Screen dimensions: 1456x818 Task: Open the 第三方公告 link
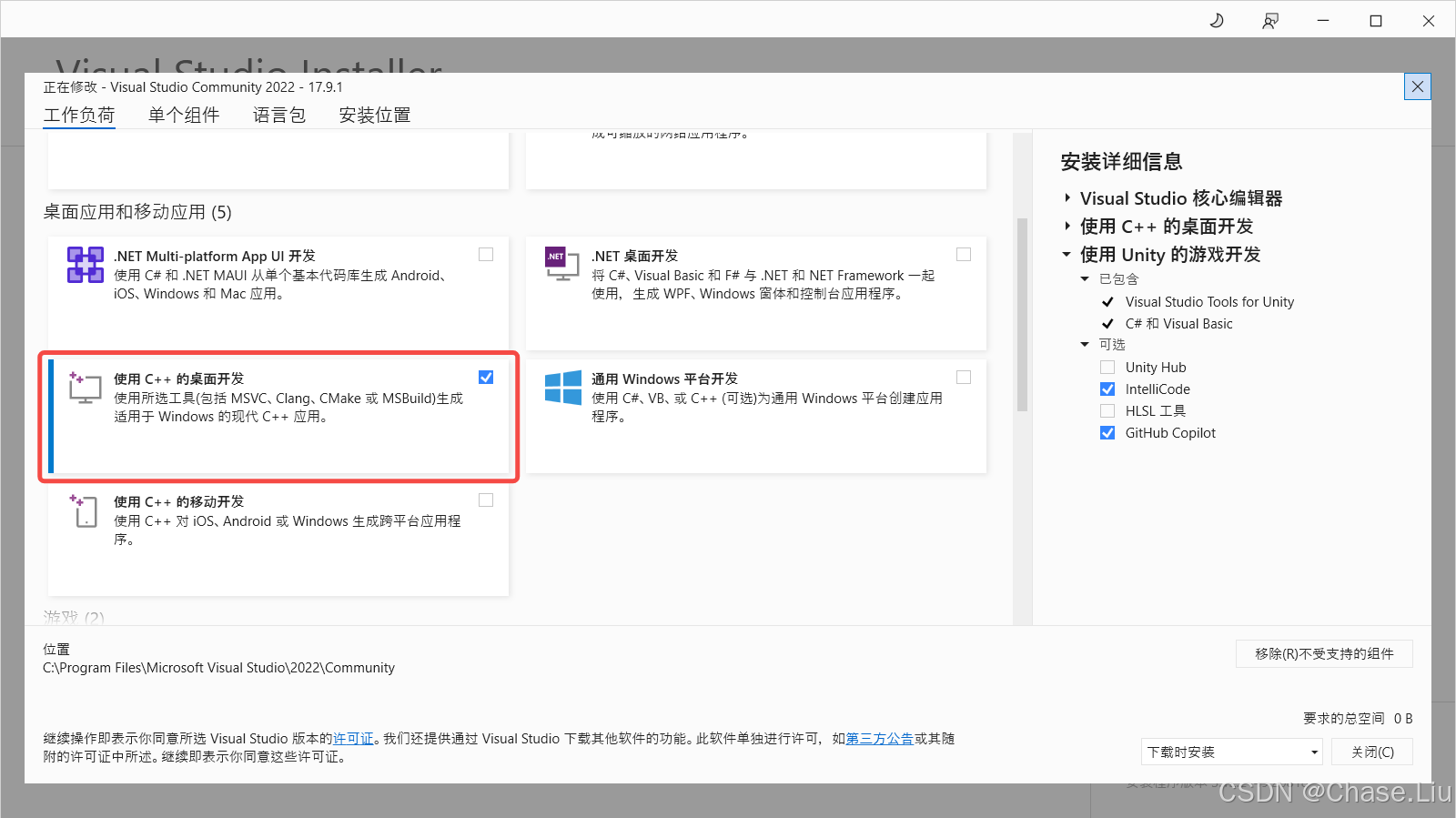point(880,739)
